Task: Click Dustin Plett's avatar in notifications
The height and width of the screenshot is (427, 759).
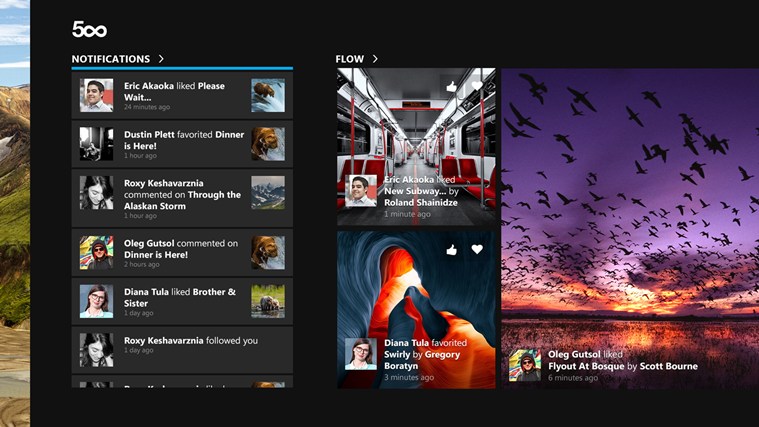Action: pos(96,144)
